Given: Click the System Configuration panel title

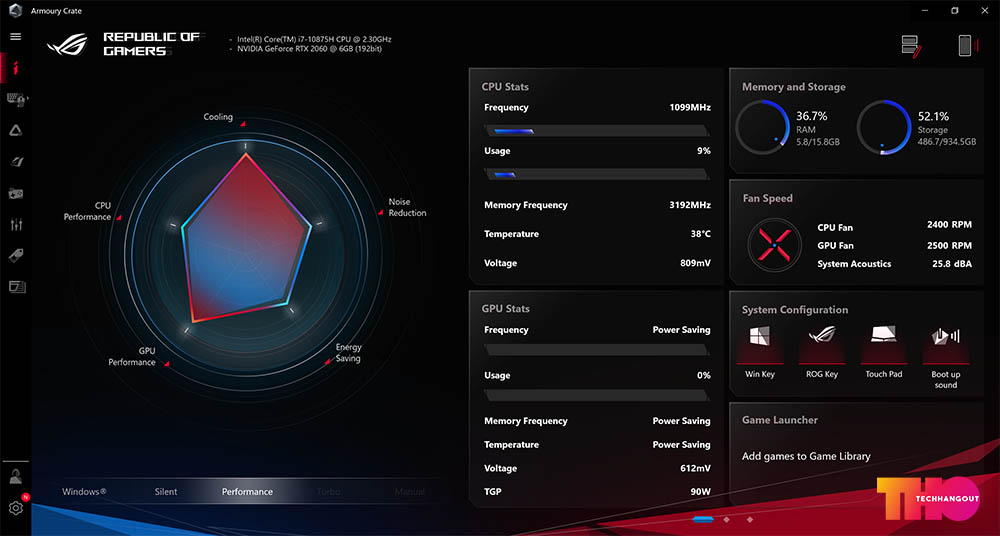Looking at the screenshot, I should (x=795, y=310).
